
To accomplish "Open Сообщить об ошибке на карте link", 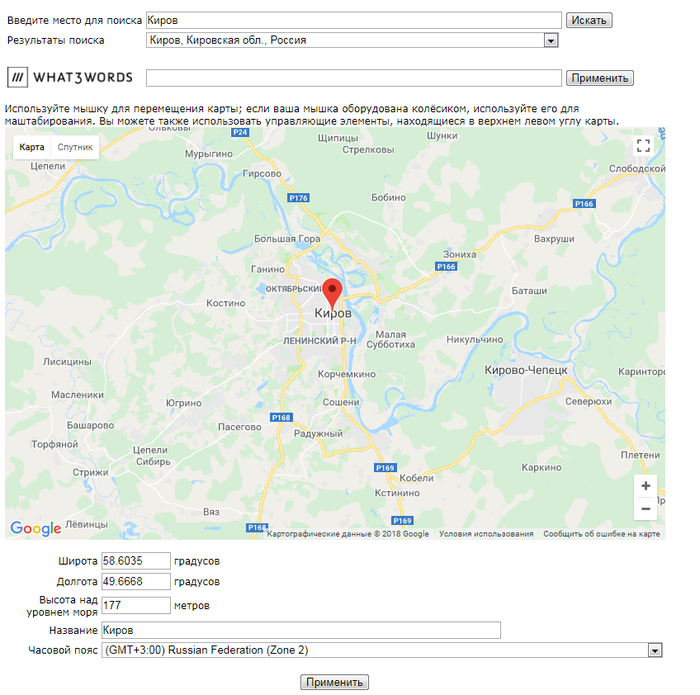I will pyautogui.click(x=602, y=534).
